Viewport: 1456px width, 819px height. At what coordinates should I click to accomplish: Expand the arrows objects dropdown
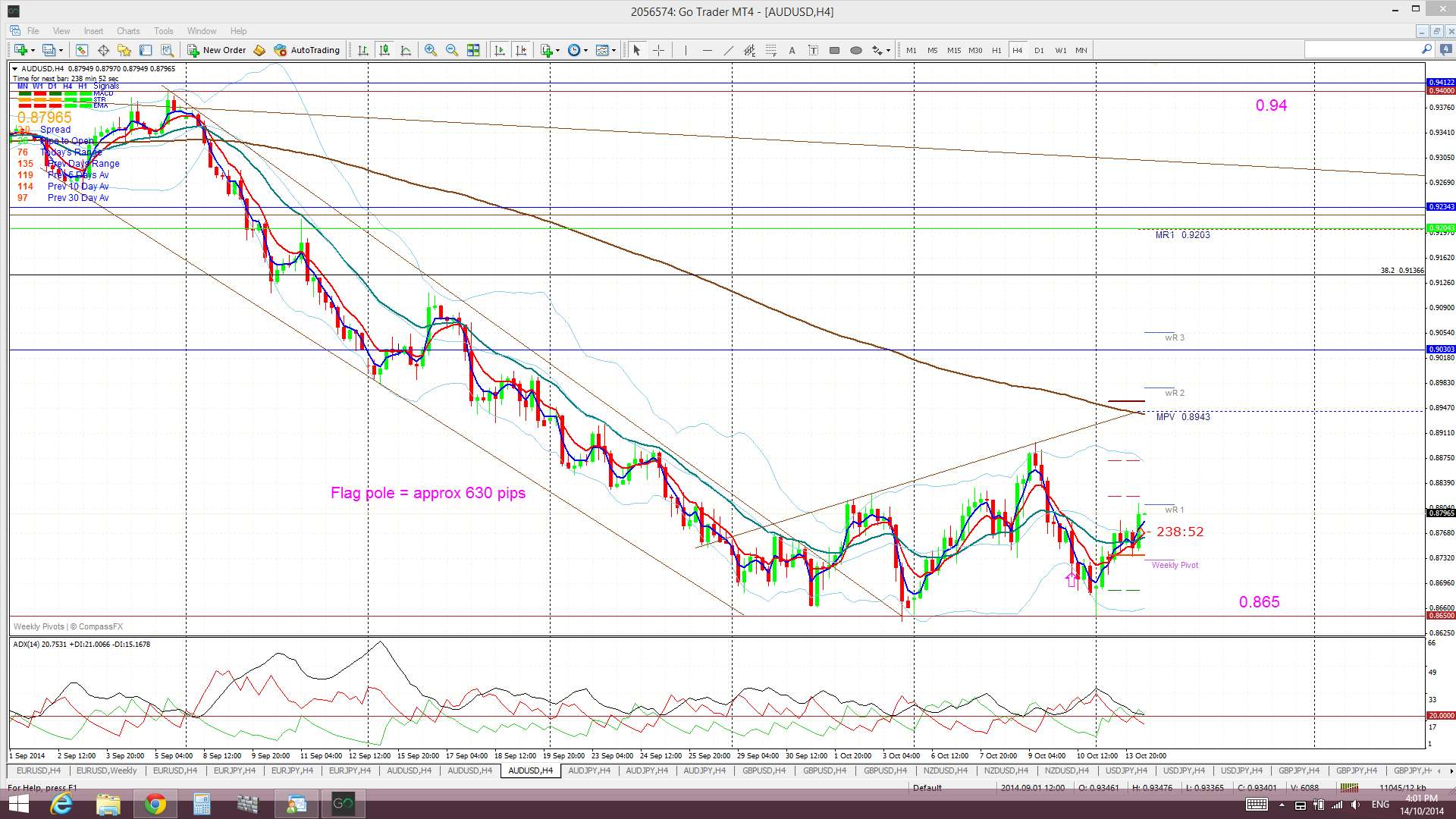(889, 50)
